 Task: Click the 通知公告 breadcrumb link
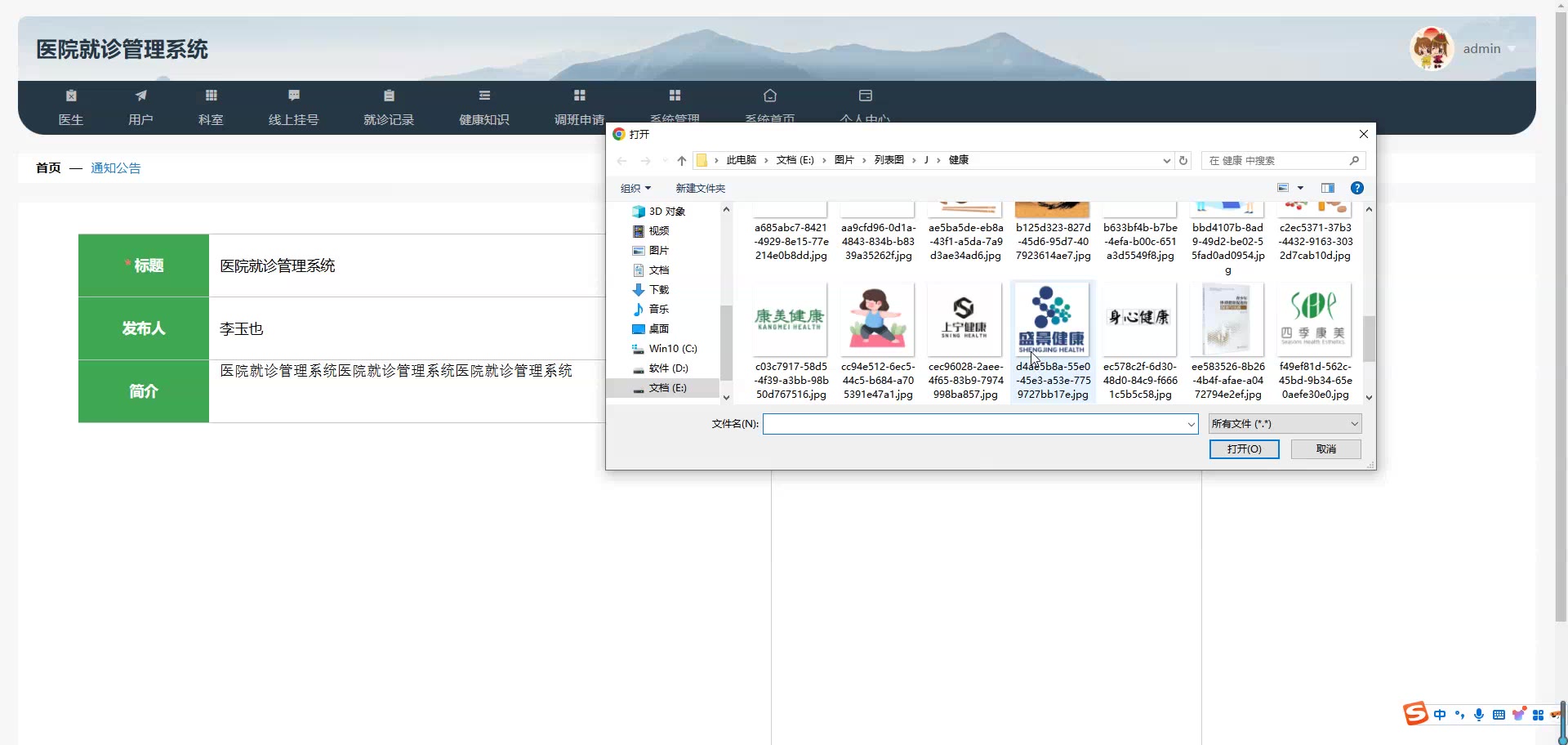[116, 168]
